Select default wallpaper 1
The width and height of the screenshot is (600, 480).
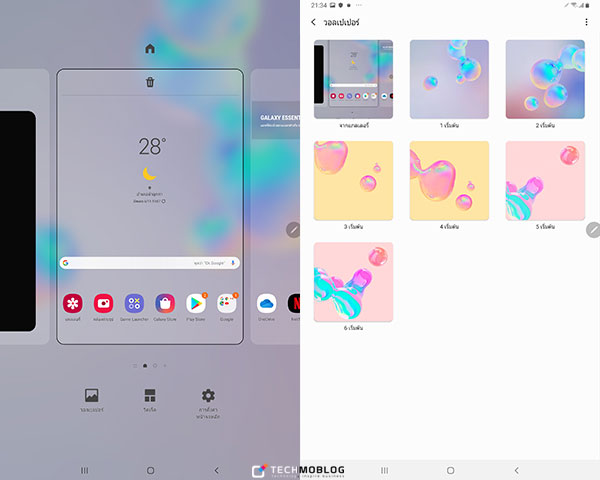pyautogui.click(x=449, y=79)
